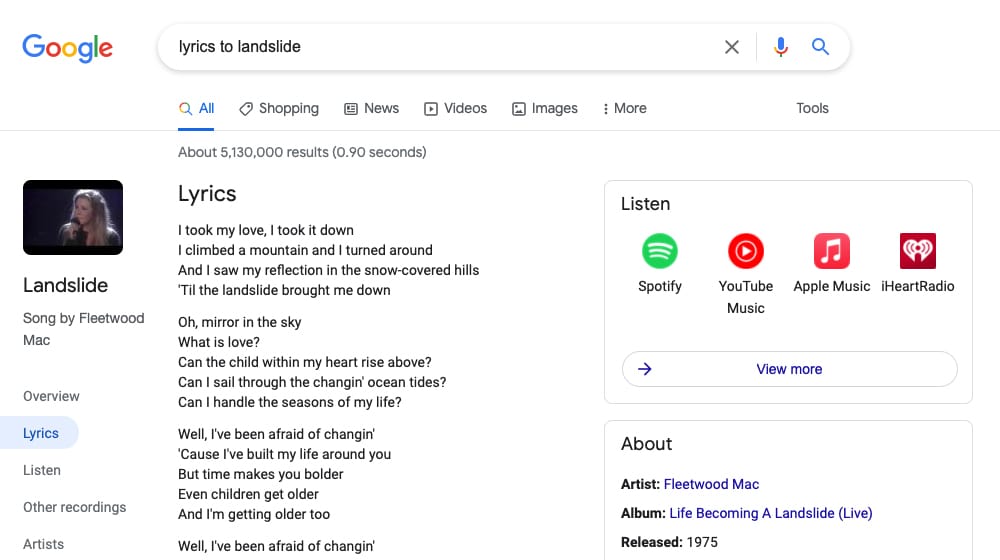Open the search Tools
This screenshot has height=560, width=1000.
pos(812,108)
